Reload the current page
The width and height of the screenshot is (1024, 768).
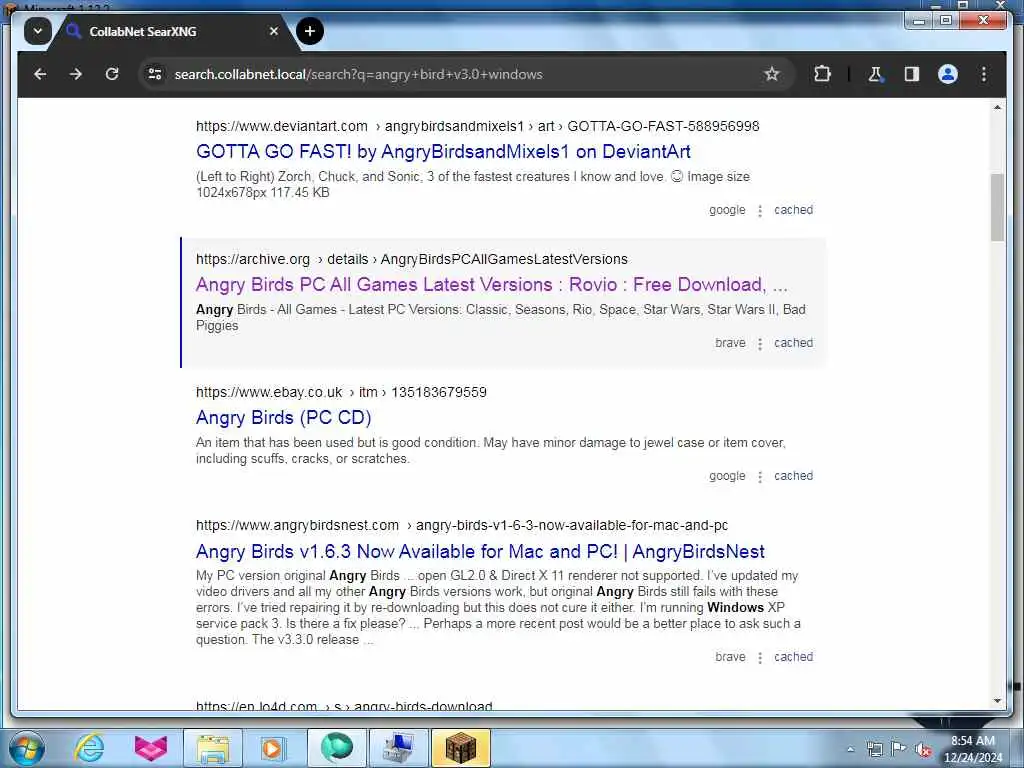point(112,74)
